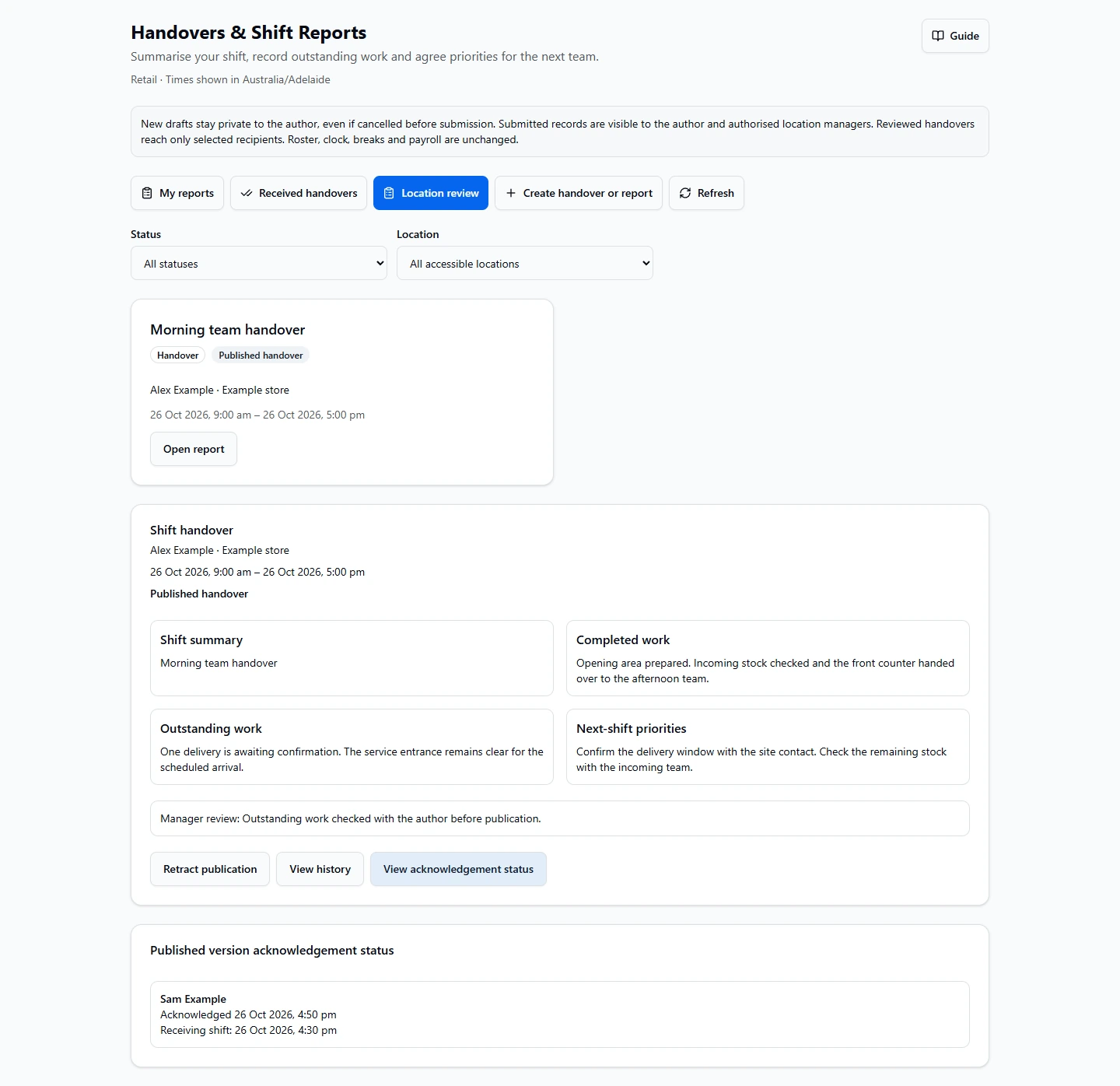Image resolution: width=1120 pixels, height=1086 pixels.
Task: Click the plus icon for creating a handover
Action: click(x=511, y=193)
